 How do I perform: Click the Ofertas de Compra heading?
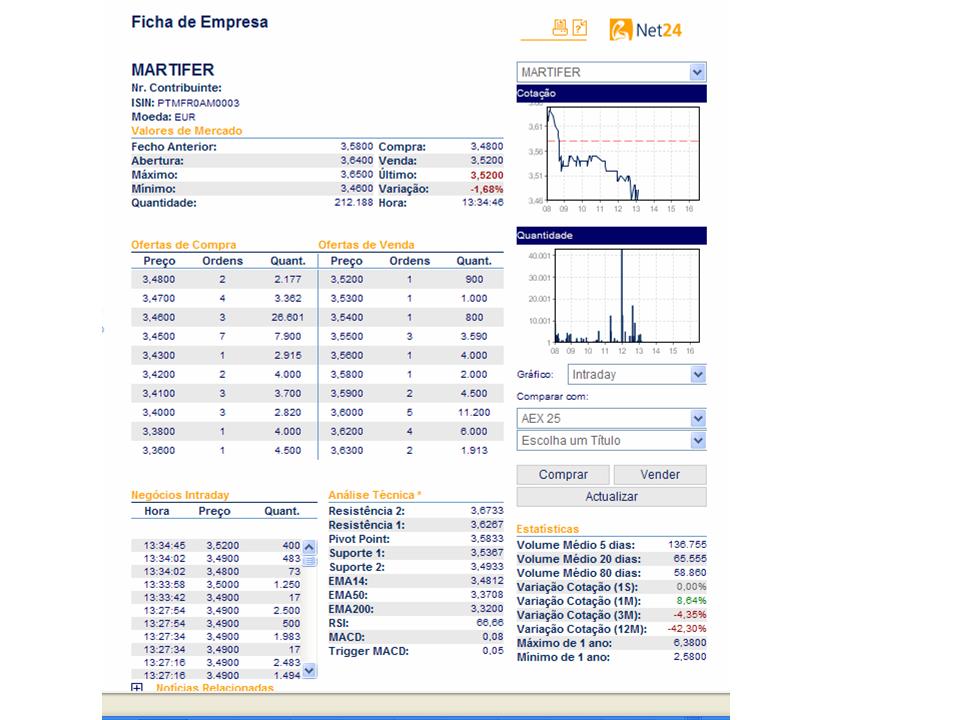184,244
